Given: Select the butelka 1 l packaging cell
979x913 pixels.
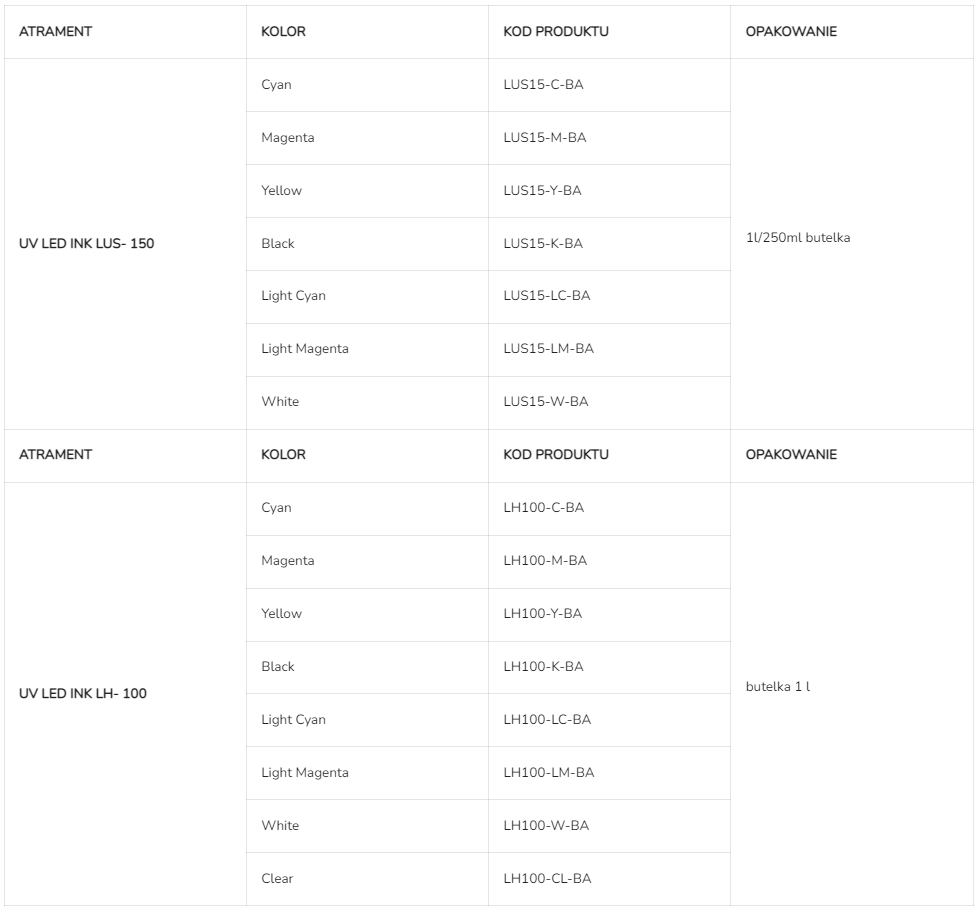Looking at the screenshot, I should (x=778, y=688).
